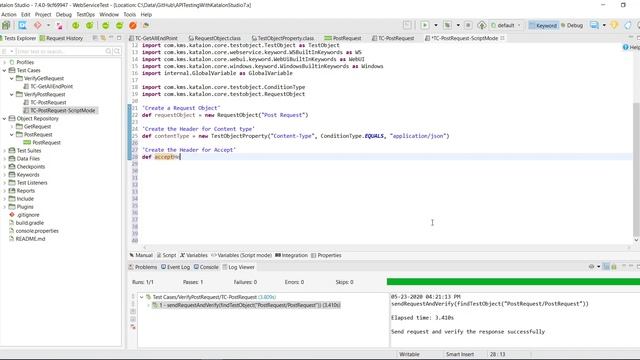
Task: Select the sendRequestAndVerify log step
Action: 246,305
